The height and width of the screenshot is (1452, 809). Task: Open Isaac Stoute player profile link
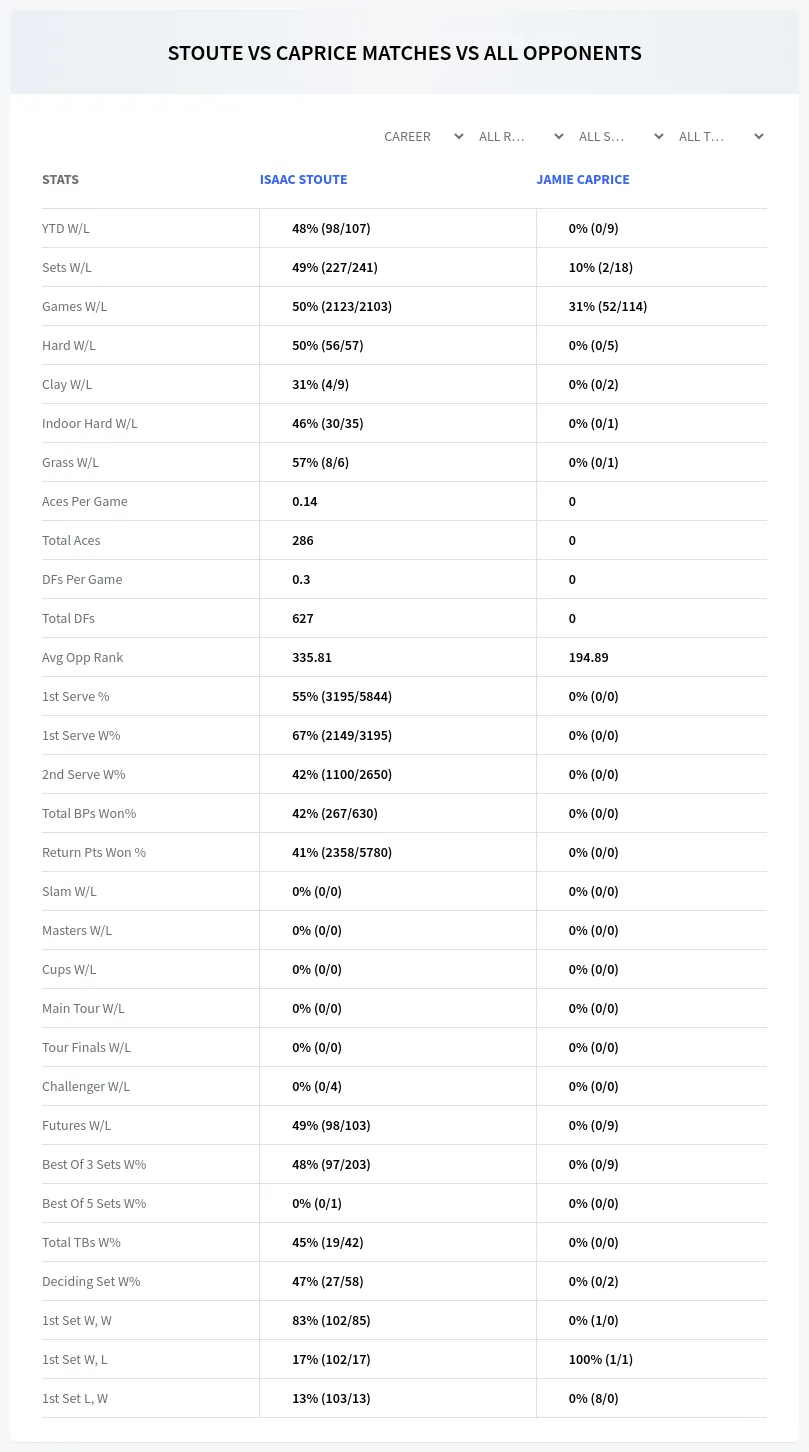point(303,180)
